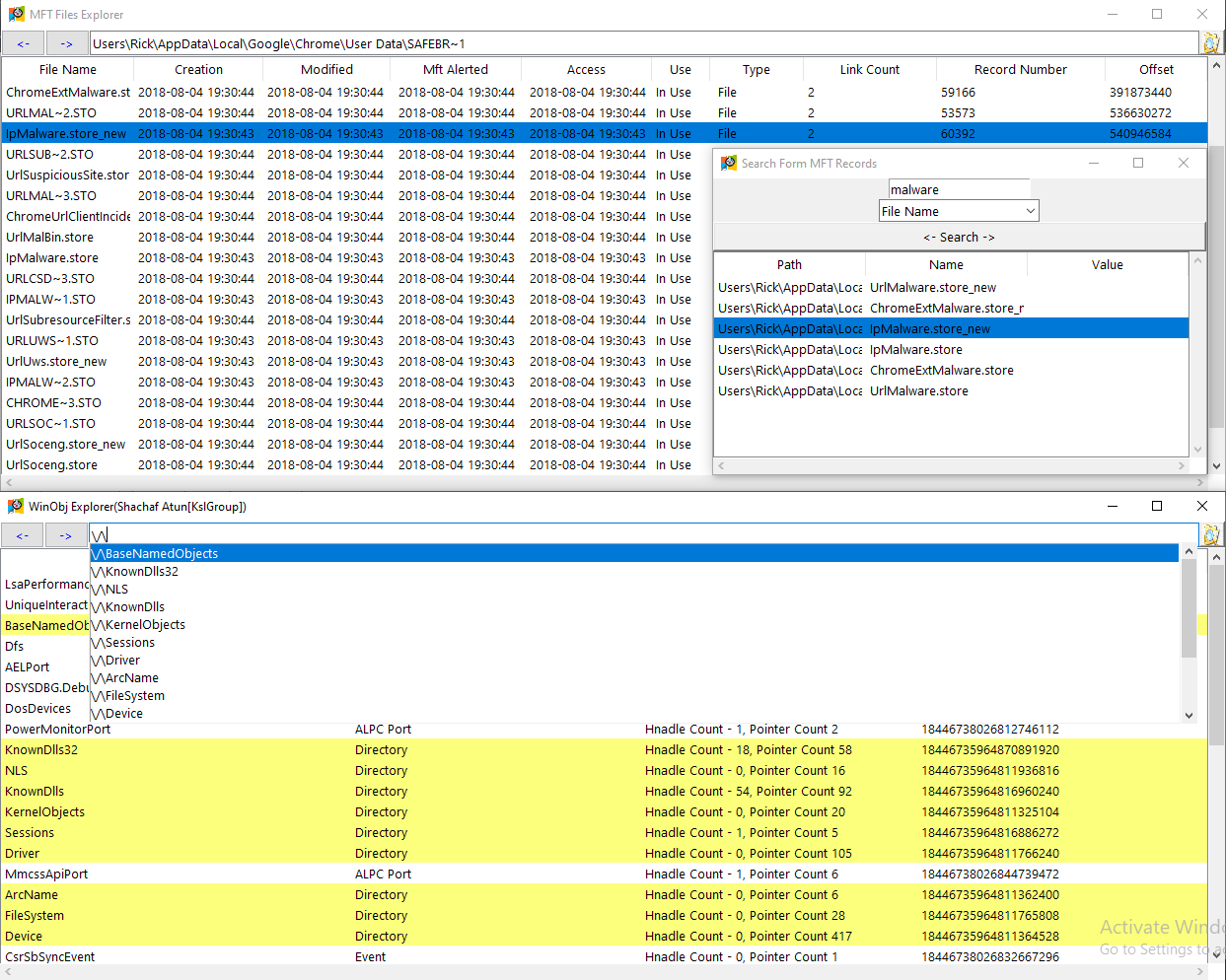
Task: Open the File Name search type dropdown
Action: [1030, 211]
